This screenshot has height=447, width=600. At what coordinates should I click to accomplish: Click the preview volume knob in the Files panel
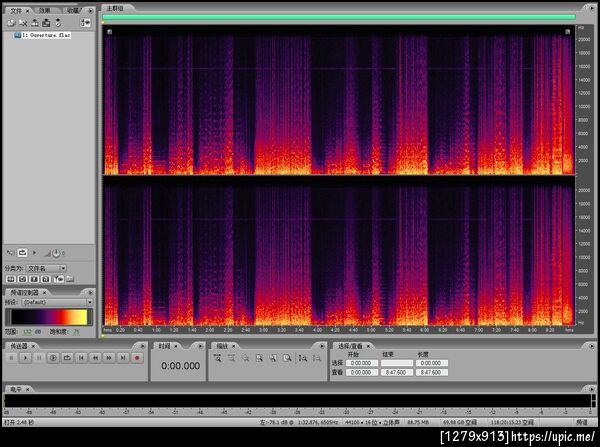click(56, 253)
